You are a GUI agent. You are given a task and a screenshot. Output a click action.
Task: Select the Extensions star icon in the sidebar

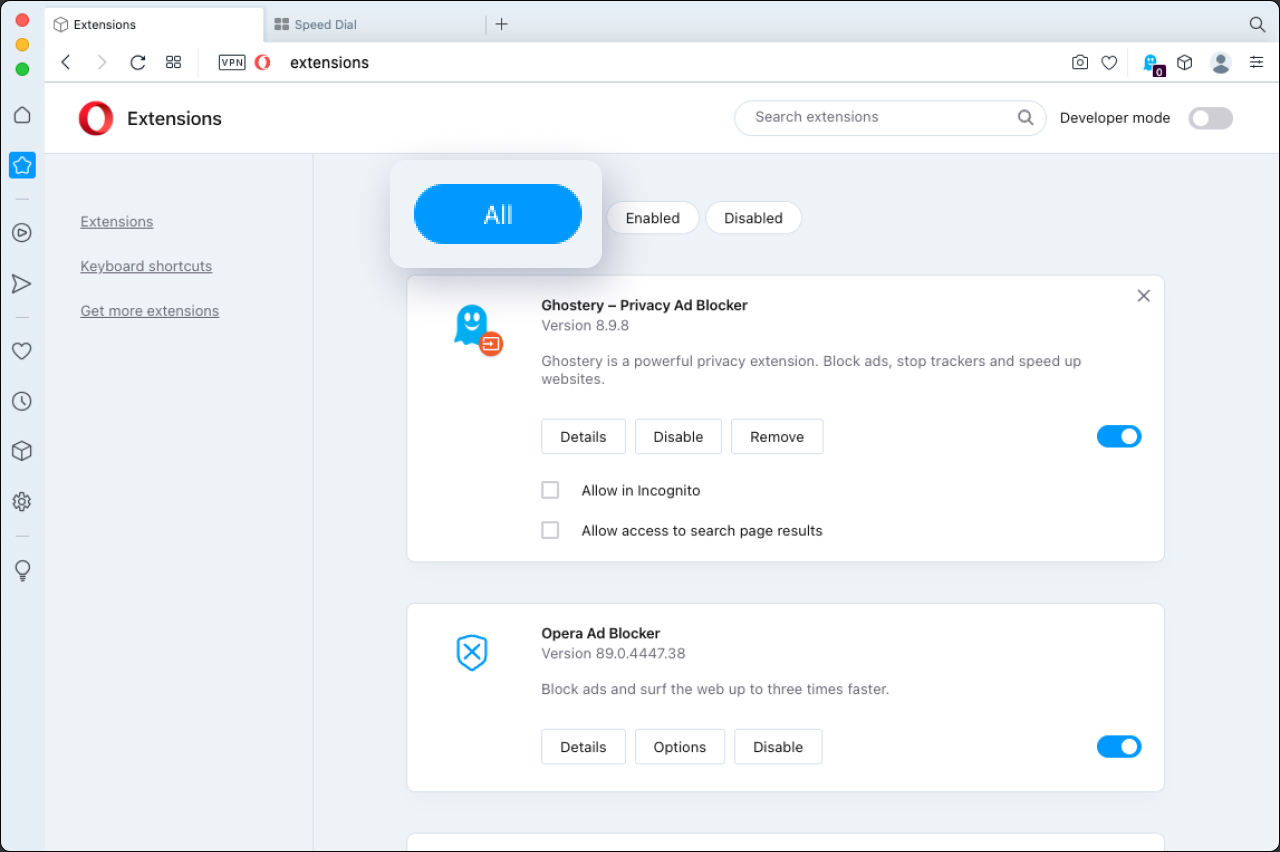pyautogui.click(x=22, y=165)
